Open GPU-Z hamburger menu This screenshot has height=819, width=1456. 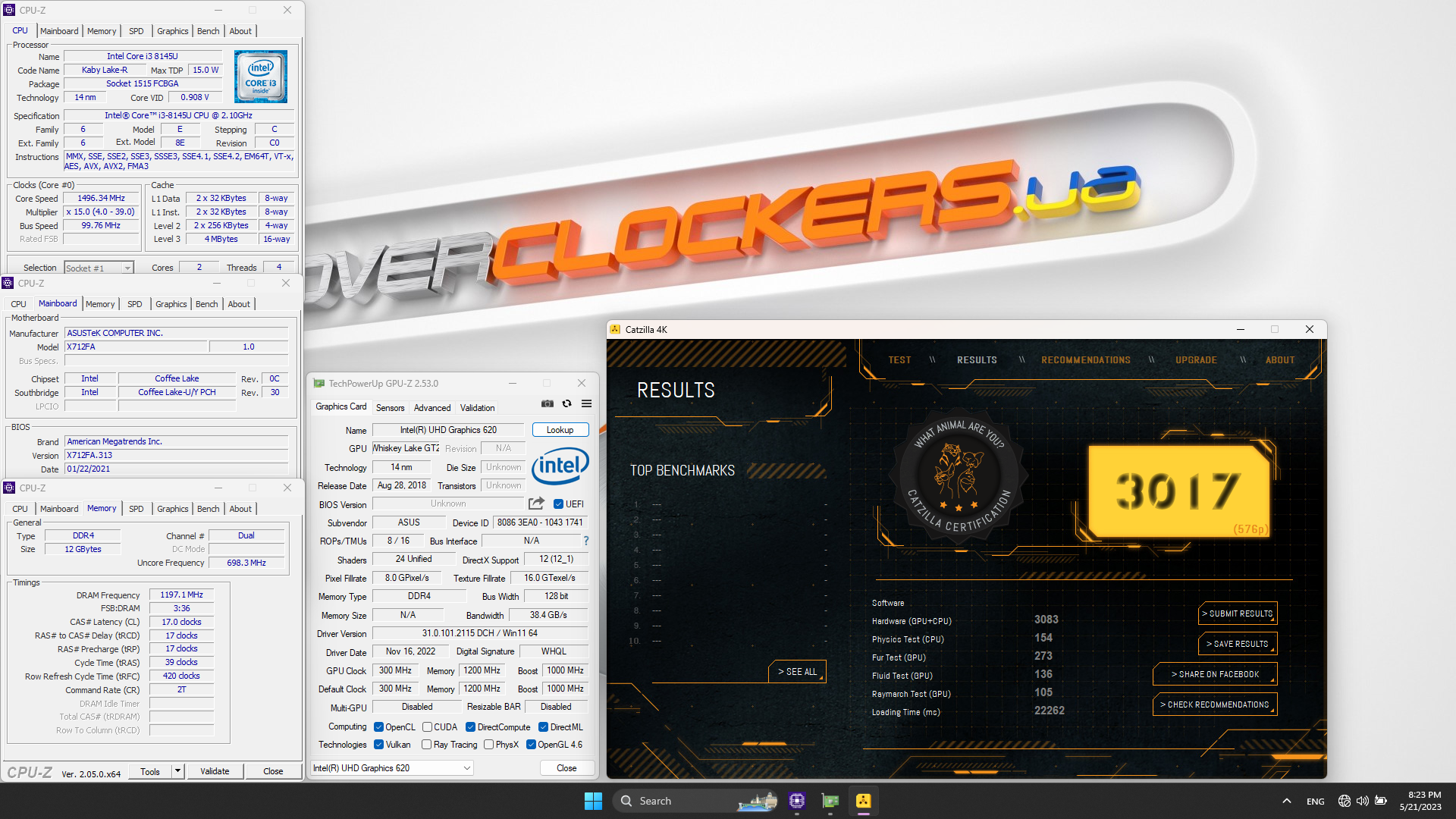click(586, 403)
